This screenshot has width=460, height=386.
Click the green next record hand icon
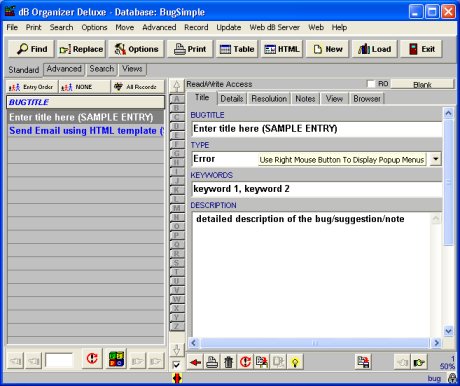click(419, 362)
